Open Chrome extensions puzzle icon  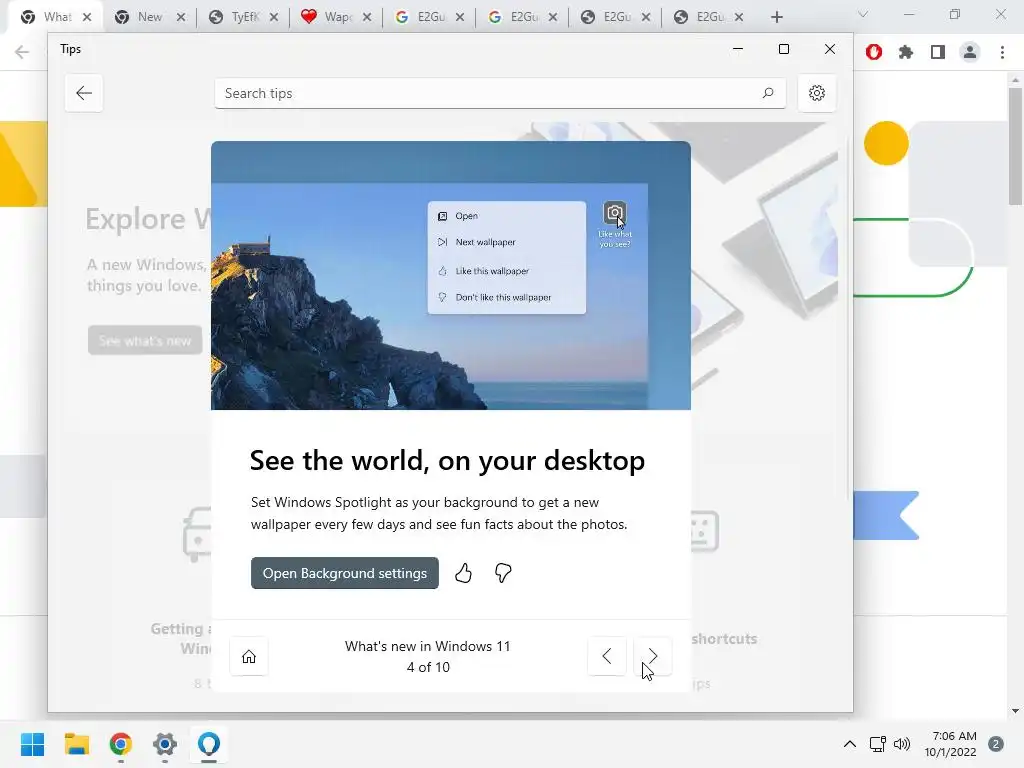pyautogui.click(x=906, y=52)
